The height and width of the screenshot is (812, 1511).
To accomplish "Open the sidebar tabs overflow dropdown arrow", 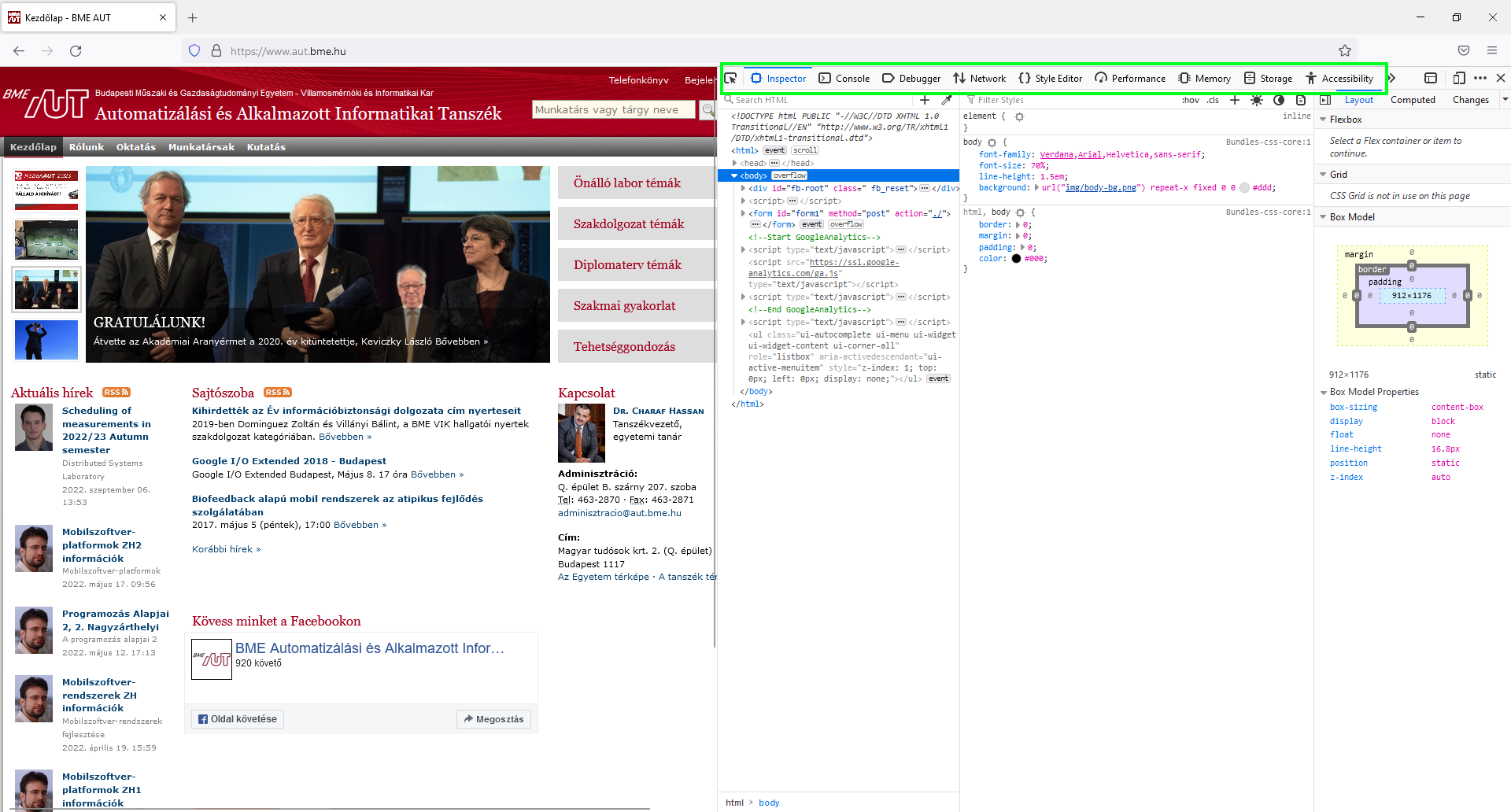I will click(1505, 100).
